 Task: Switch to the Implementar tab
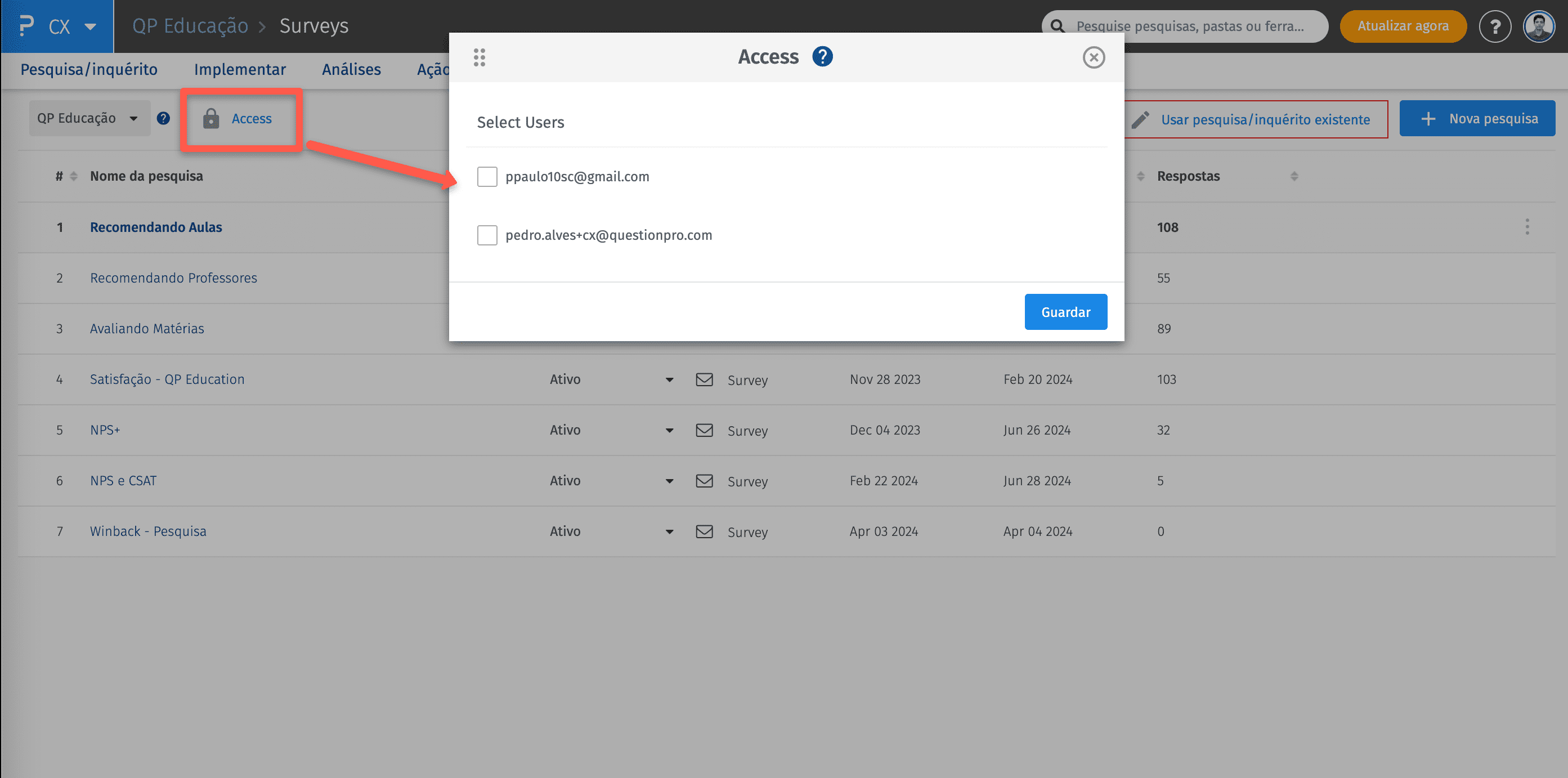(239, 69)
